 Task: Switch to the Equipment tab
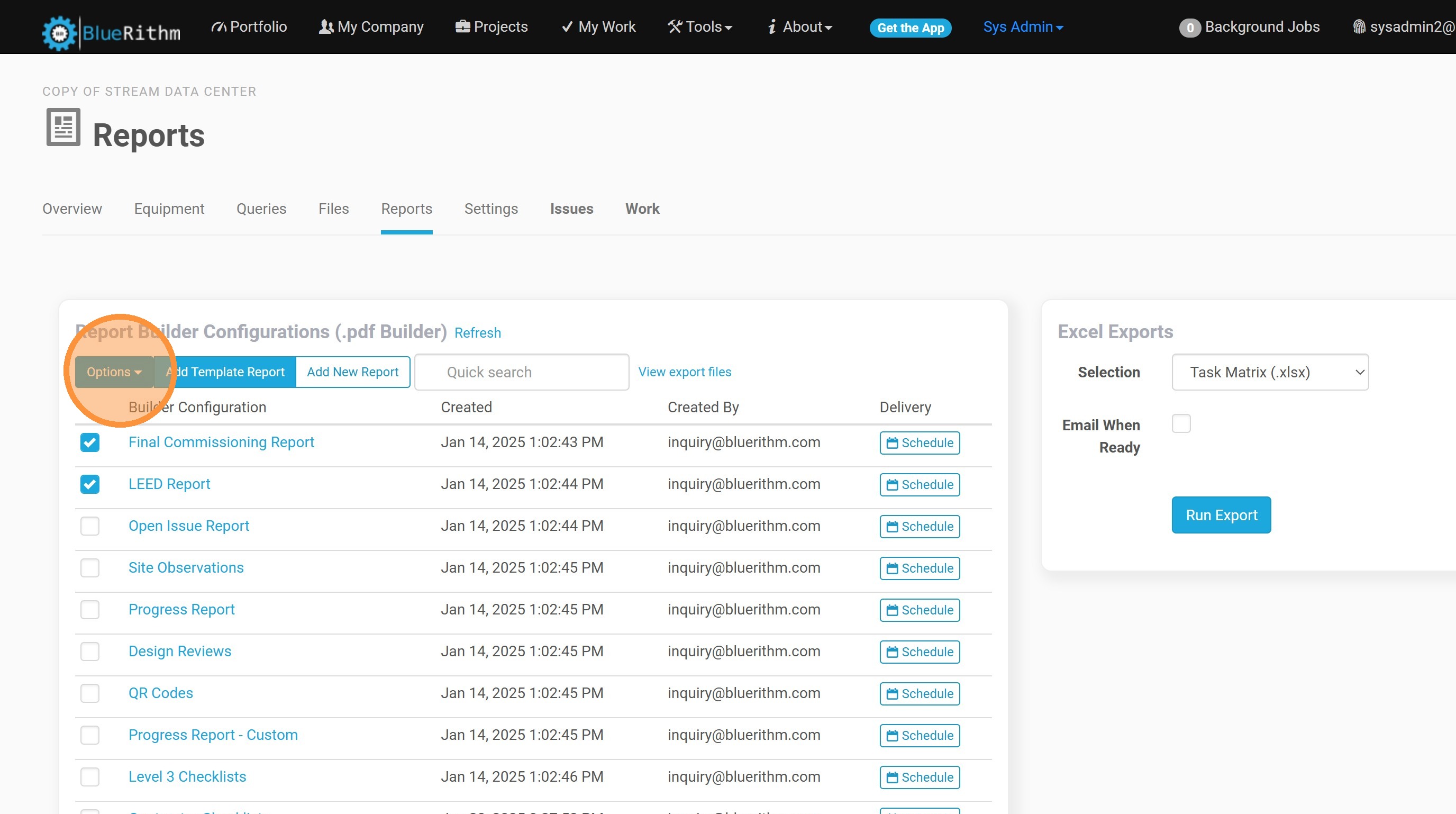click(x=169, y=209)
